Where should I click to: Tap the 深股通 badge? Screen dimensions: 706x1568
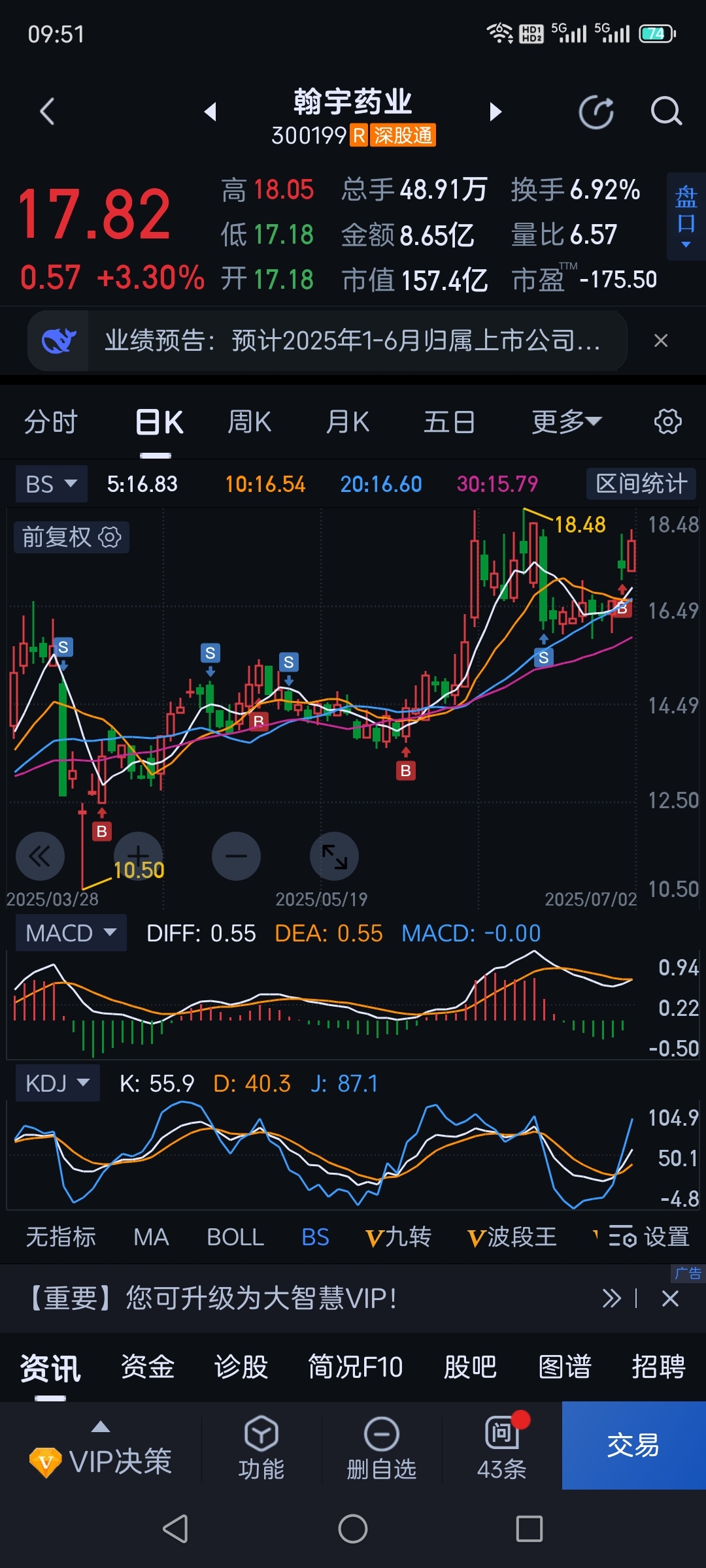pyautogui.click(x=403, y=135)
